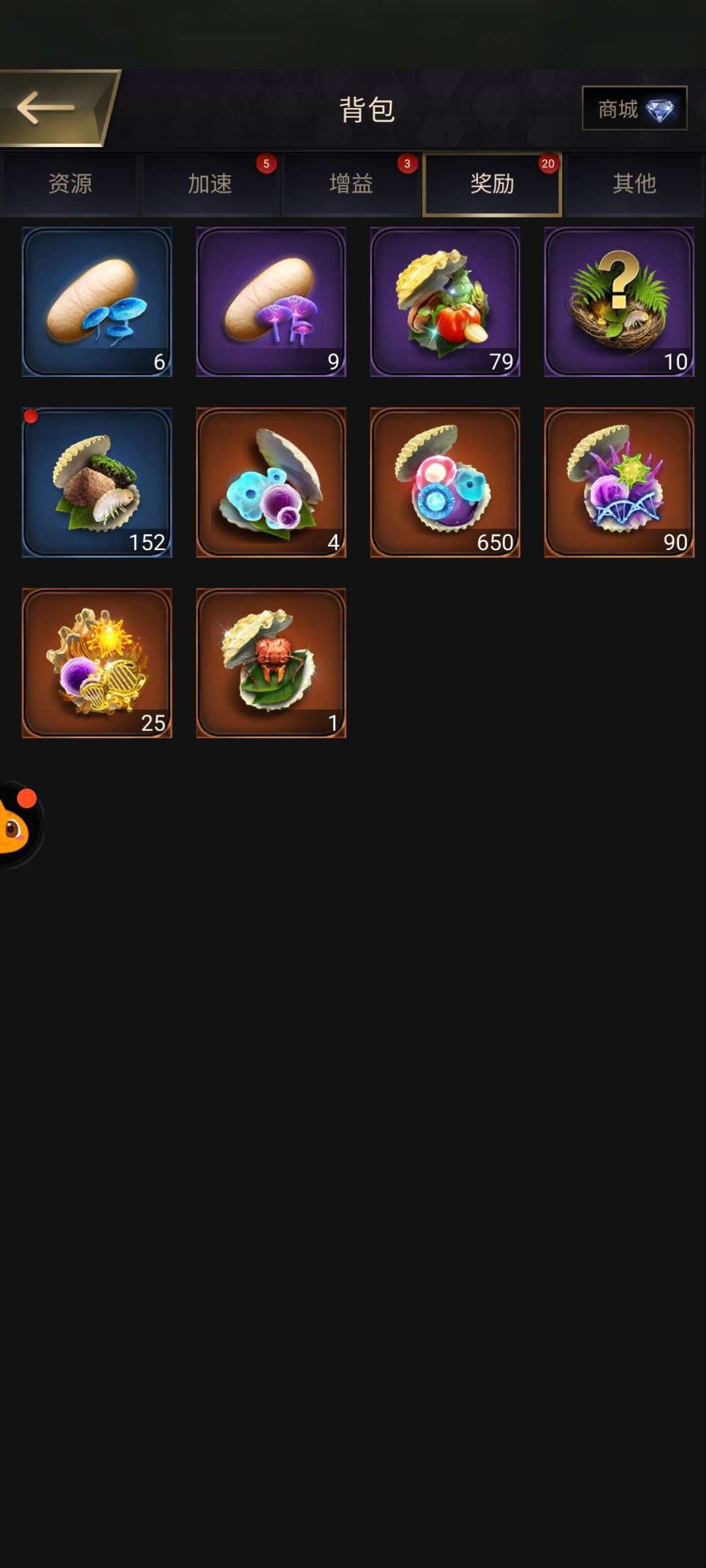Select the blue cell shell item with 4

pyautogui.click(x=271, y=482)
